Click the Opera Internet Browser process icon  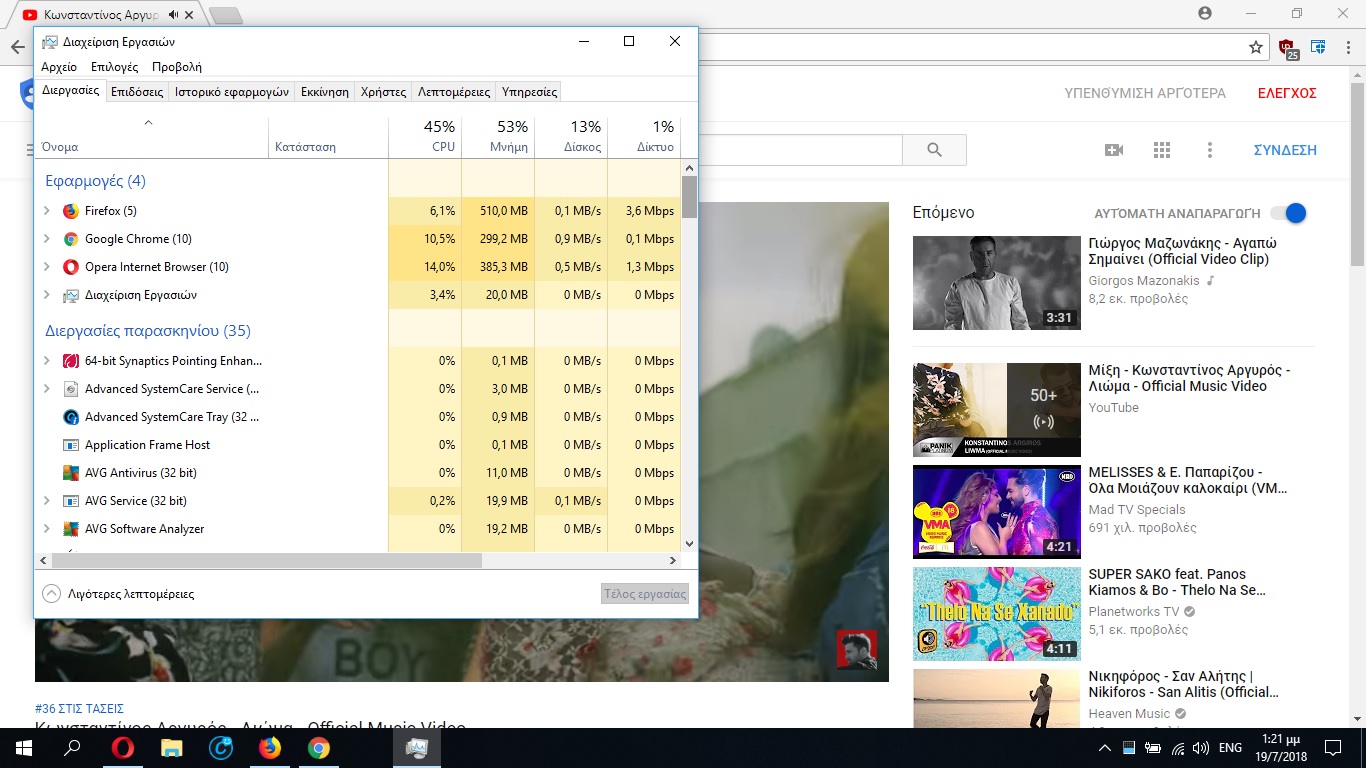[x=71, y=267]
